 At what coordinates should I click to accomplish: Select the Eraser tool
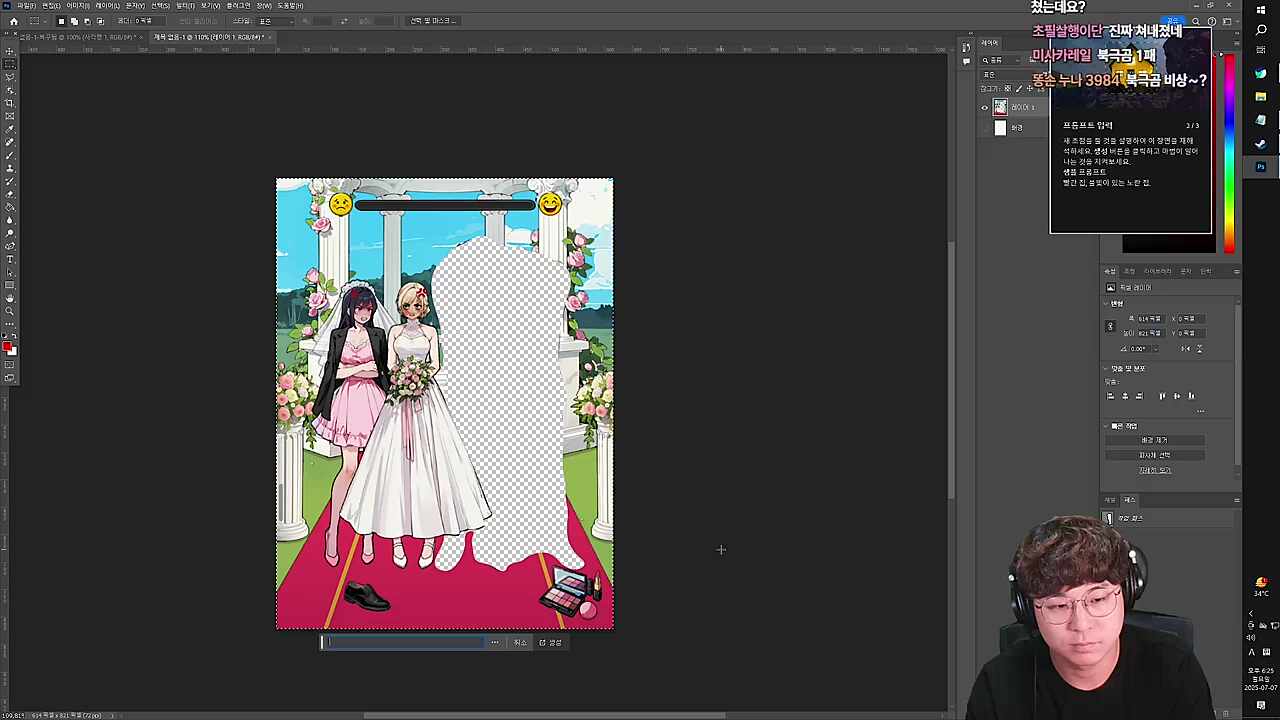click(10, 193)
